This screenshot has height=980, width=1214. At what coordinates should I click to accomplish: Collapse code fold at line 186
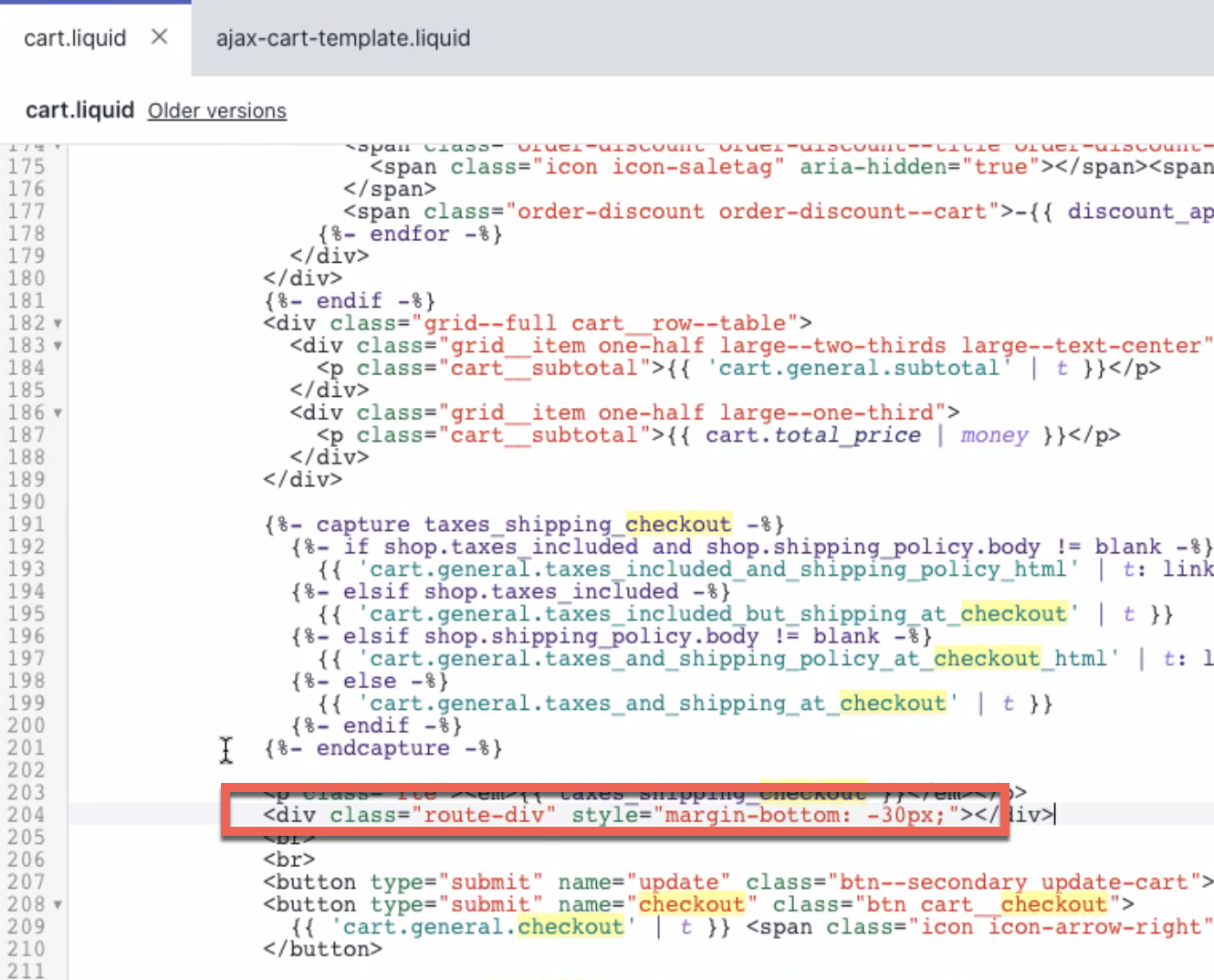coord(58,412)
